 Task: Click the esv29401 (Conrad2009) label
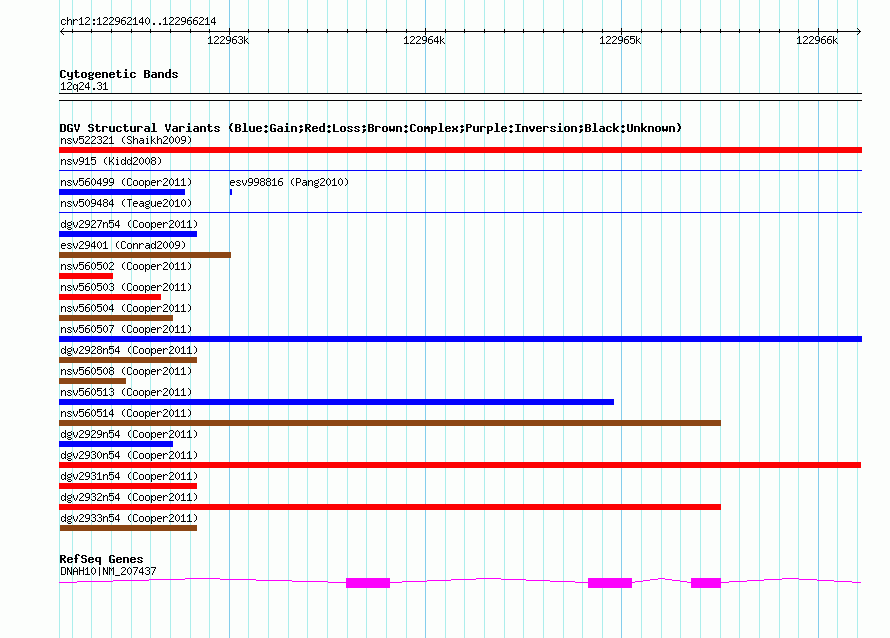pyautogui.click(x=123, y=245)
